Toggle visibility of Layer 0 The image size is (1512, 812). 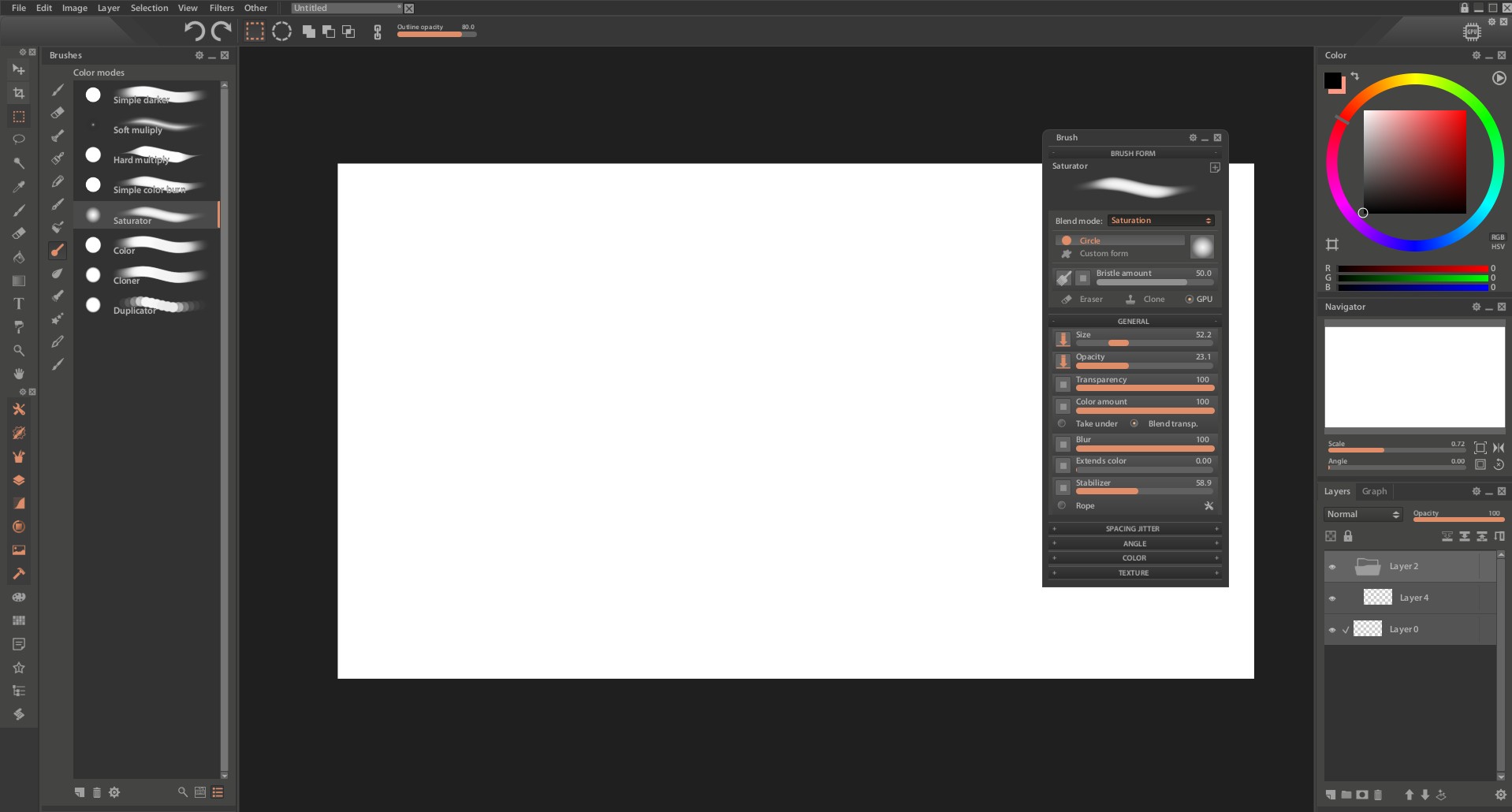point(1332,630)
